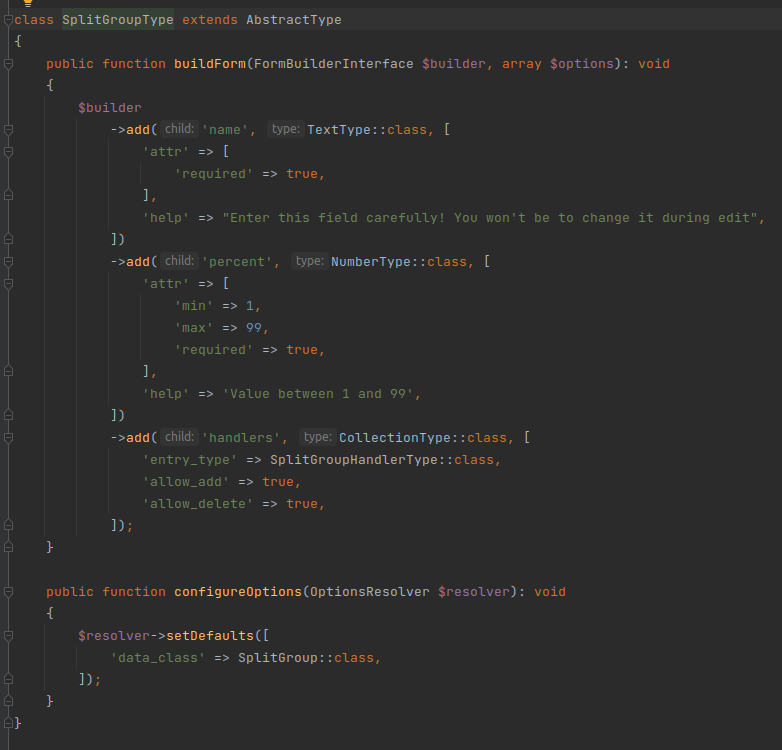
Task: Click 'child:' inlay hint before 'name'
Action: [x=180, y=129]
